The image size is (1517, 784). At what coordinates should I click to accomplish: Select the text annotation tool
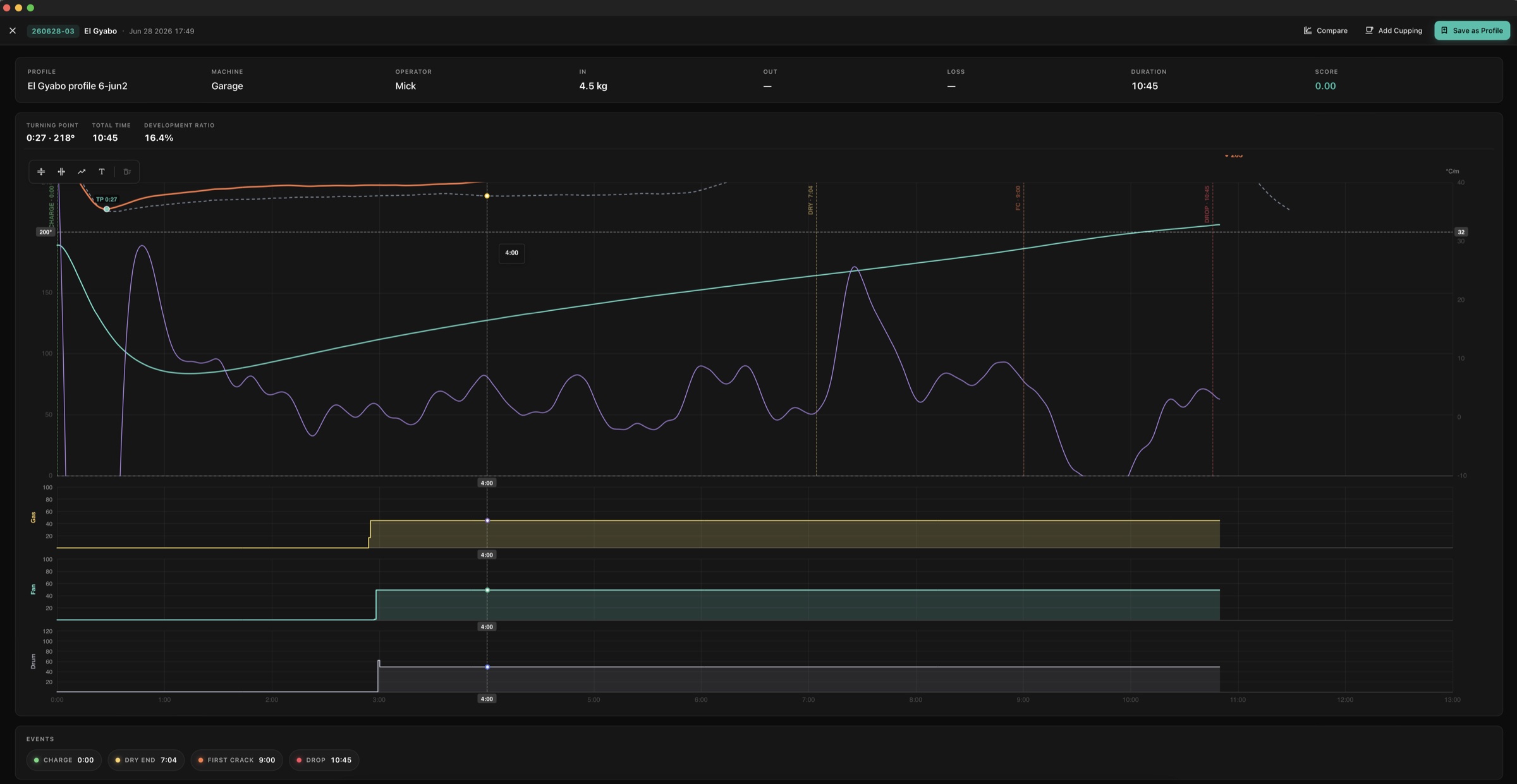click(102, 172)
